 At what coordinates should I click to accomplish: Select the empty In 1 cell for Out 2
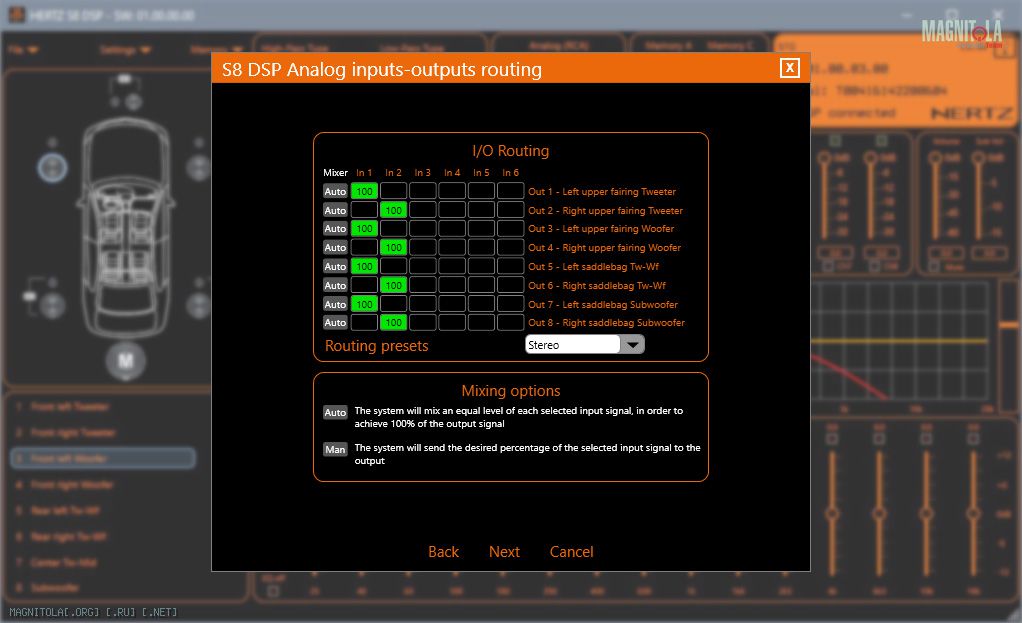pos(364,210)
